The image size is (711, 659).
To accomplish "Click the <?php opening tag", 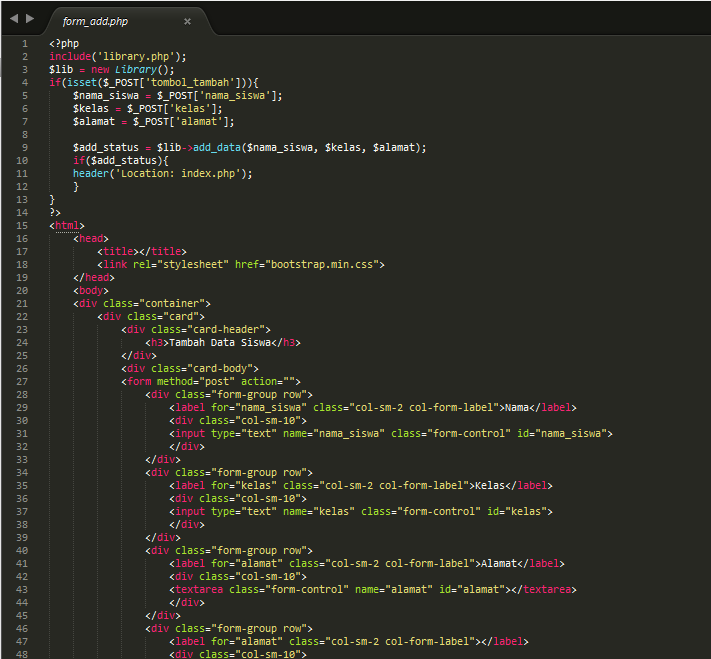I will [64, 44].
